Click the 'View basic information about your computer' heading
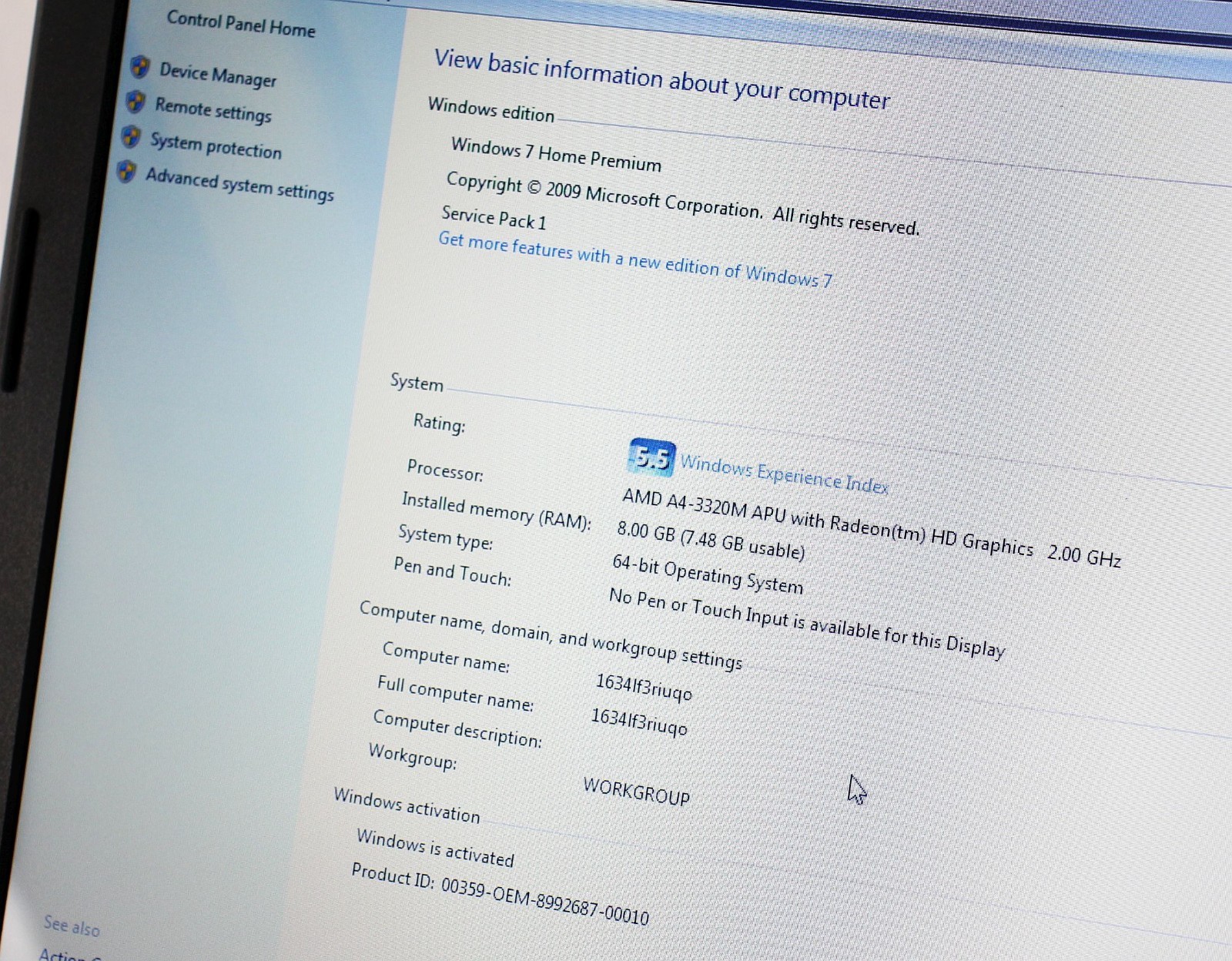Screen dimensions: 1232x961 click(x=662, y=79)
